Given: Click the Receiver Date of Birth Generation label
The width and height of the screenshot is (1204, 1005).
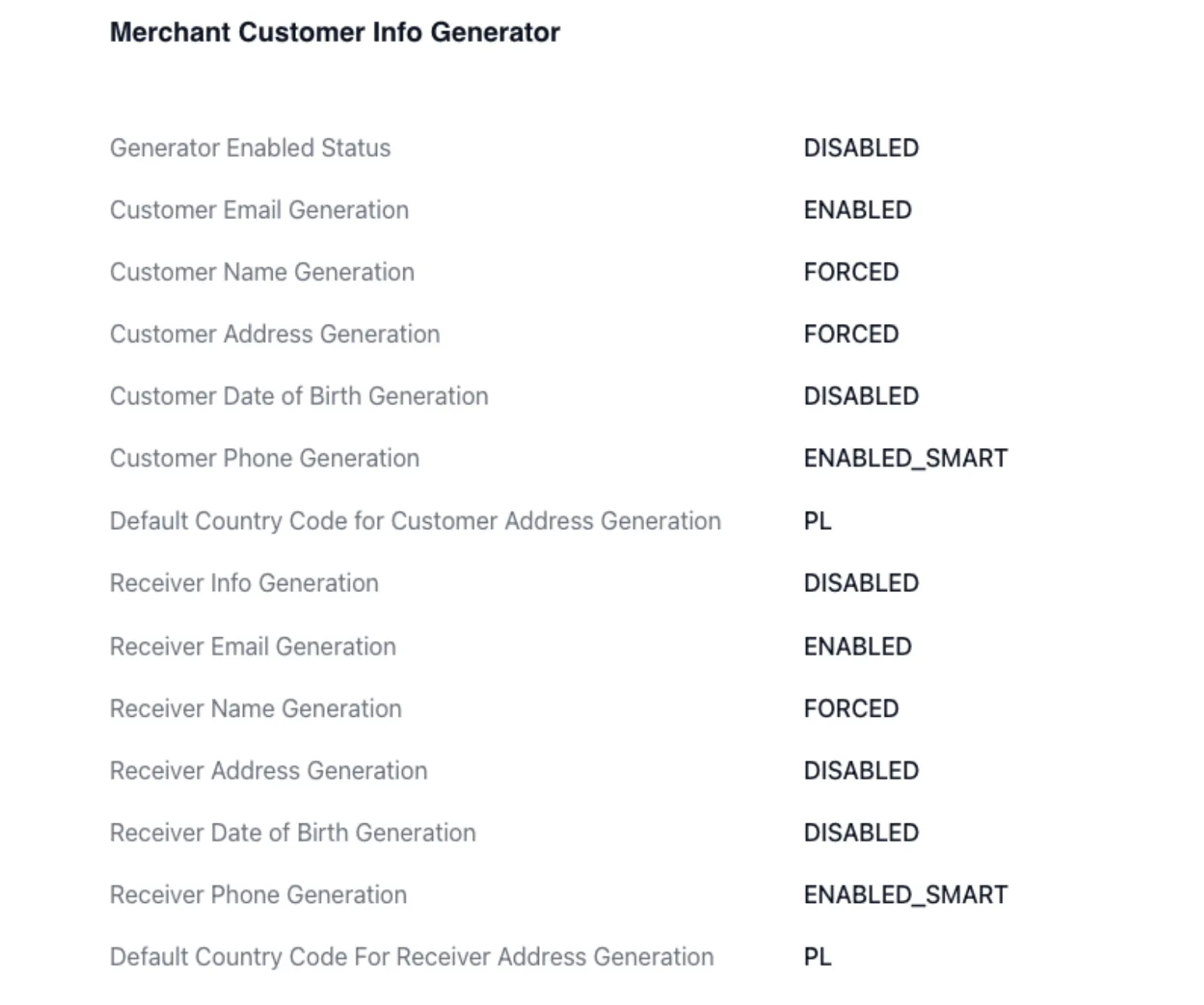Looking at the screenshot, I should tap(292, 833).
